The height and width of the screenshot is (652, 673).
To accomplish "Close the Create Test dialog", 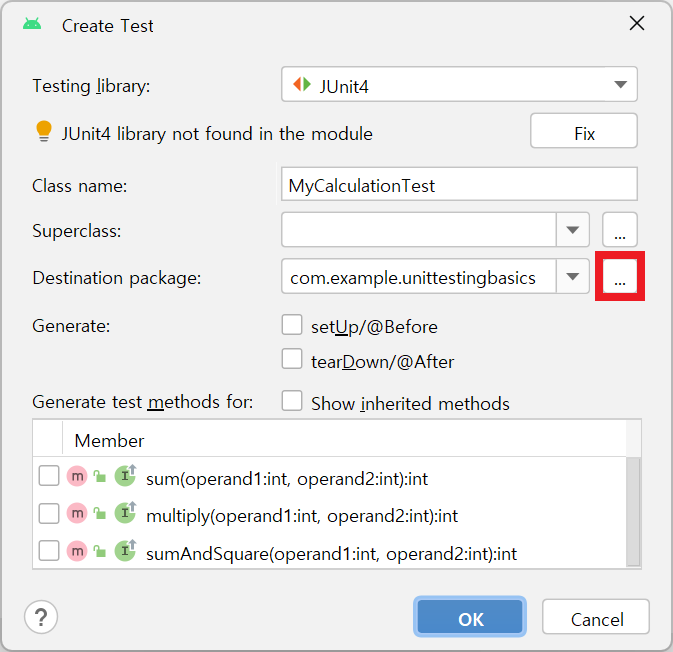I will [x=637, y=23].
